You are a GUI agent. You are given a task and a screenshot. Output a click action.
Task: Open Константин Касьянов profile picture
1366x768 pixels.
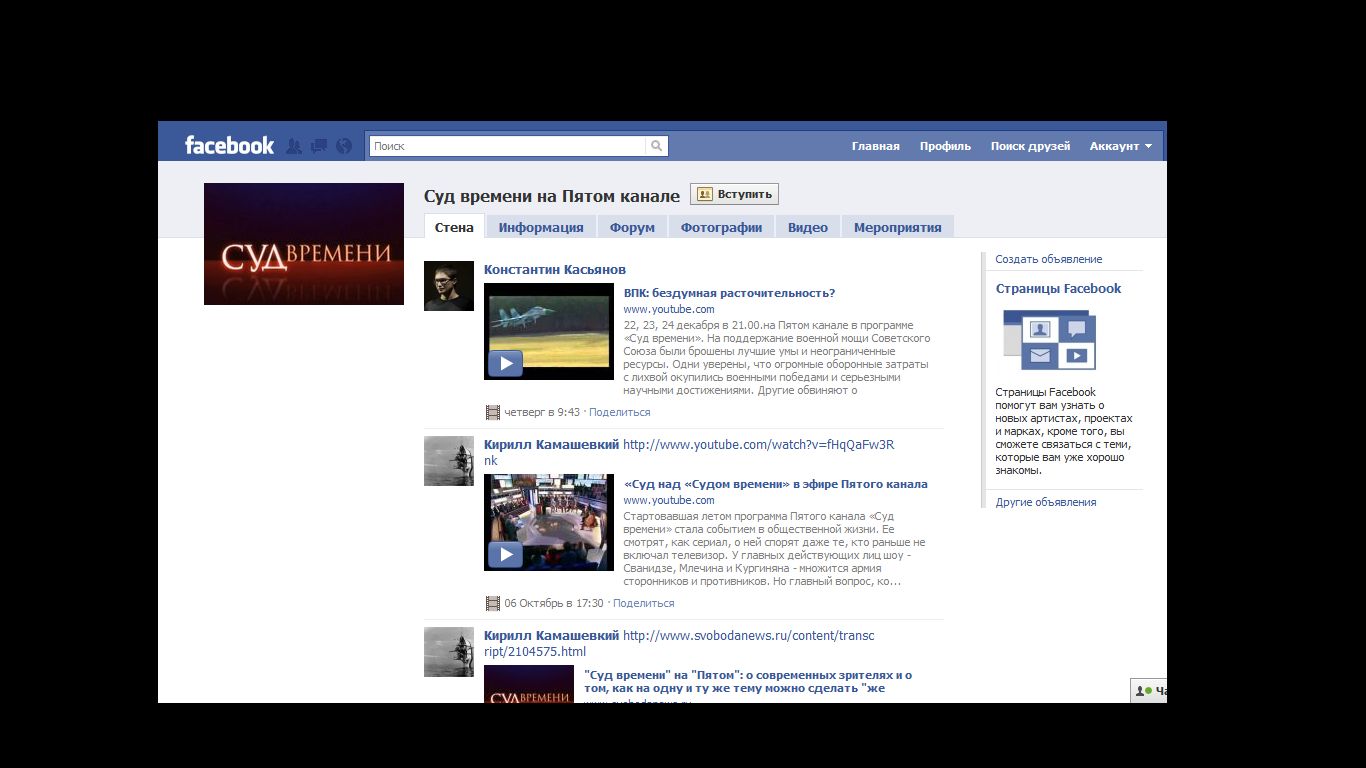(x=449, y=286)
